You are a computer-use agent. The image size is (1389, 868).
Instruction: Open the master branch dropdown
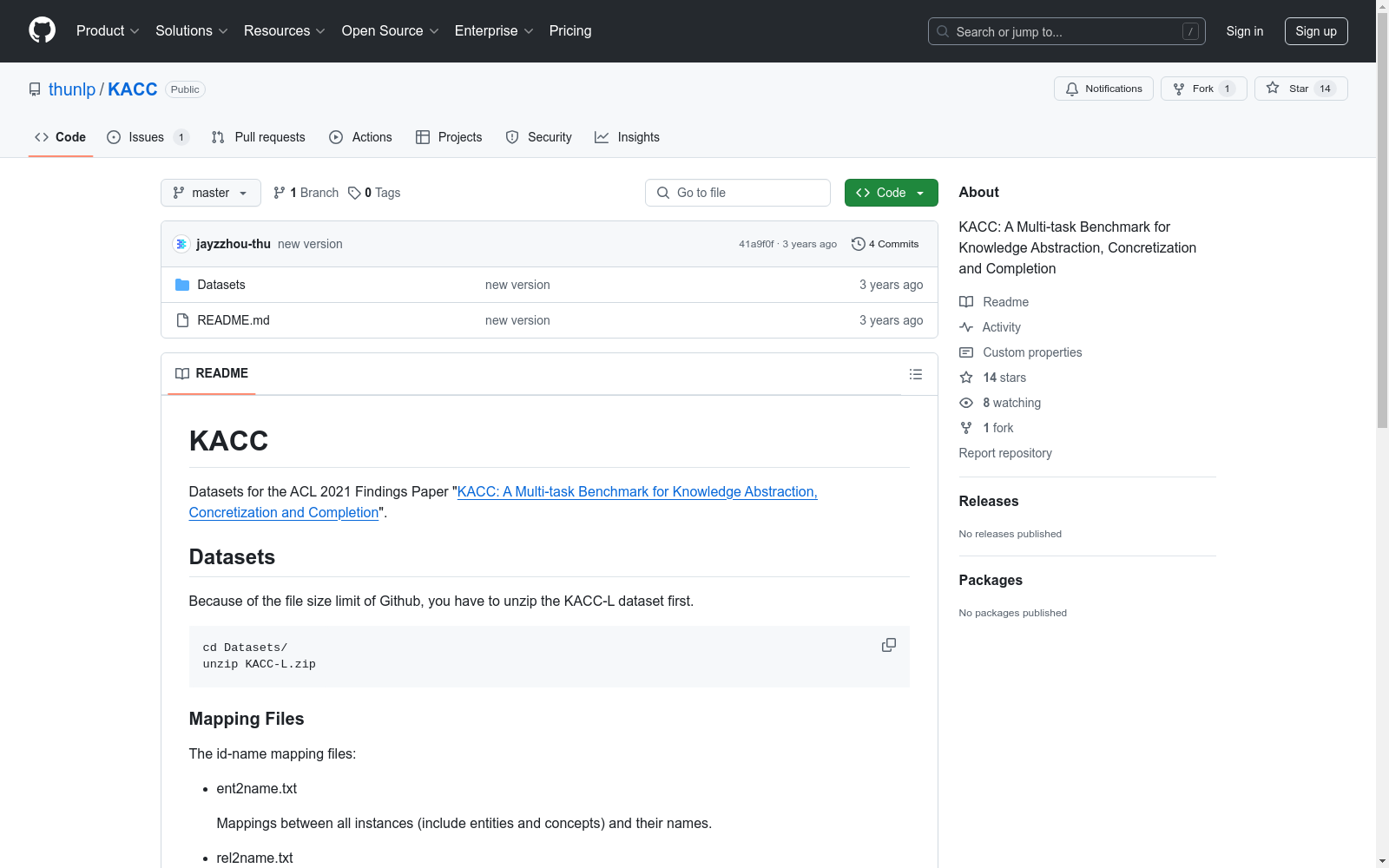(211, 193)
